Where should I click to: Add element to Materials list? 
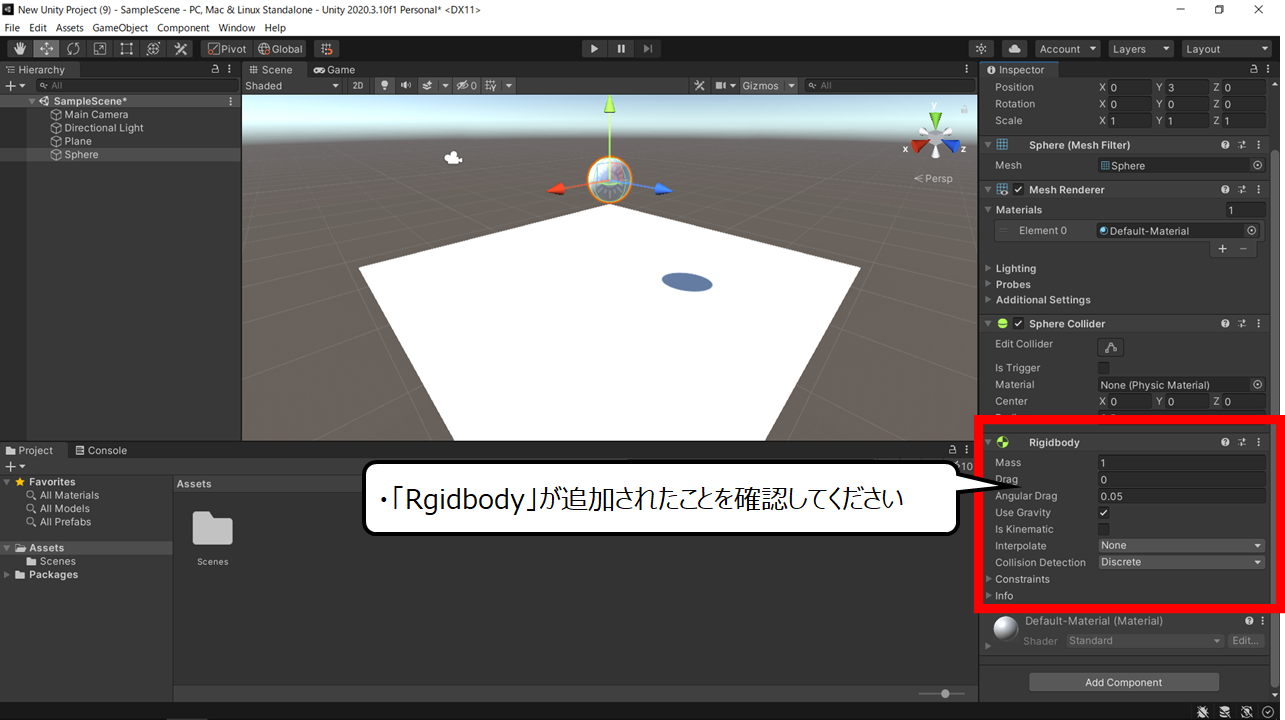pos(1222,249)
